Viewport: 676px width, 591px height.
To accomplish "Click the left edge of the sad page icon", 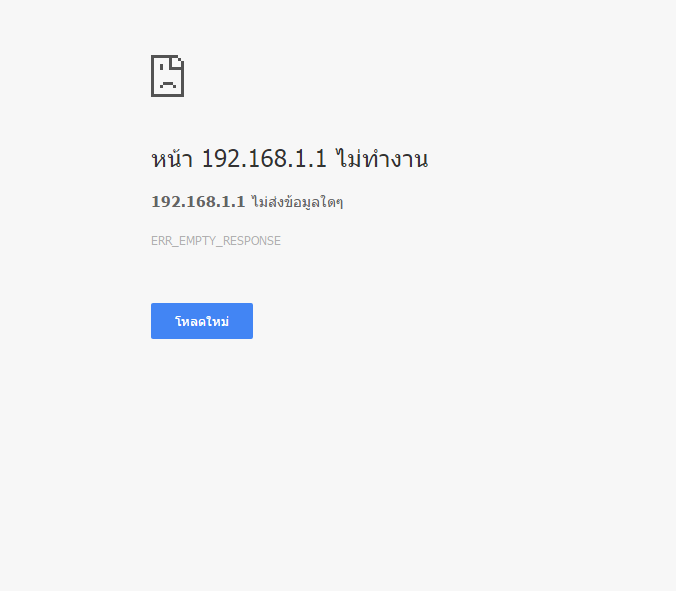I will (x=153, y=76).
